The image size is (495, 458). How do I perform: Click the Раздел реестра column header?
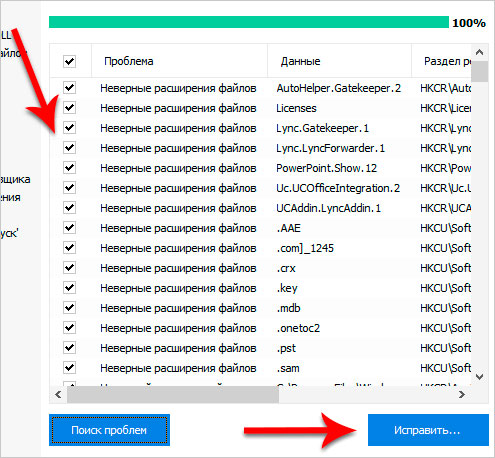click(442, 61)
